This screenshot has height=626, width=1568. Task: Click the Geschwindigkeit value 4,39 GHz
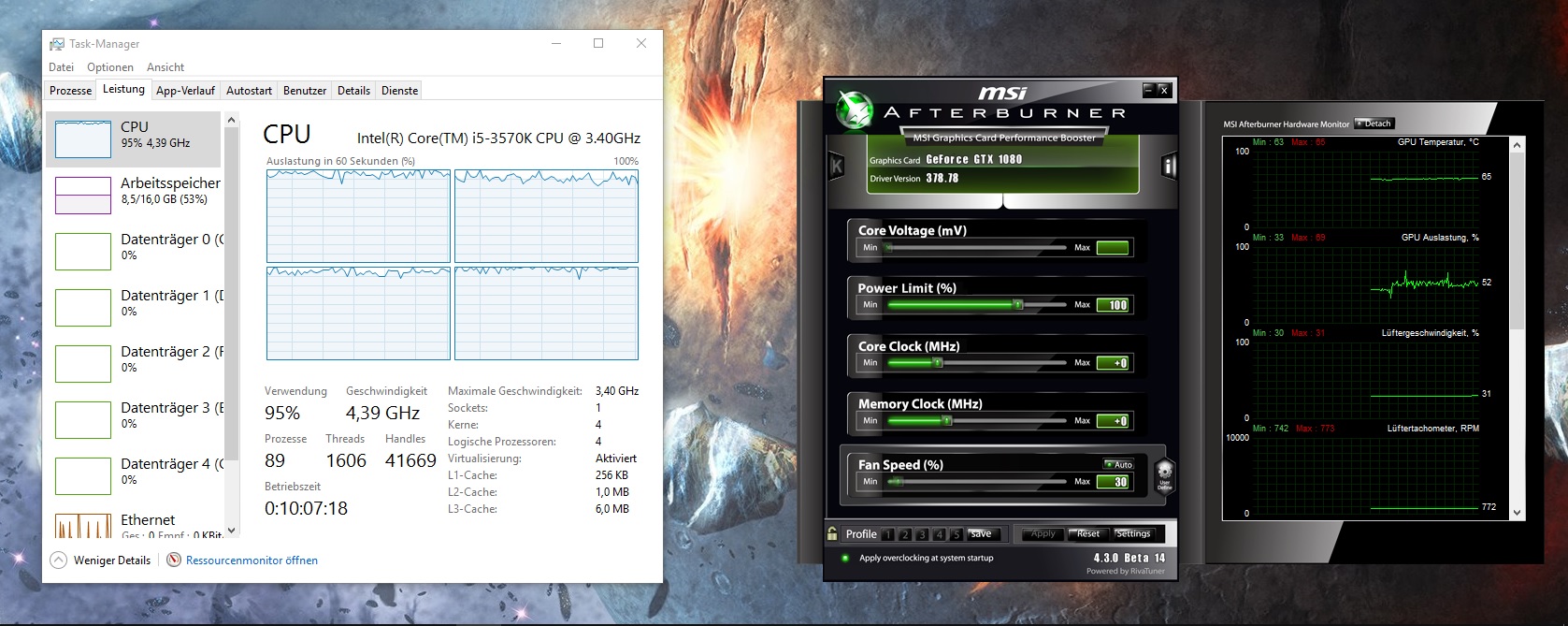pos(382,413)
